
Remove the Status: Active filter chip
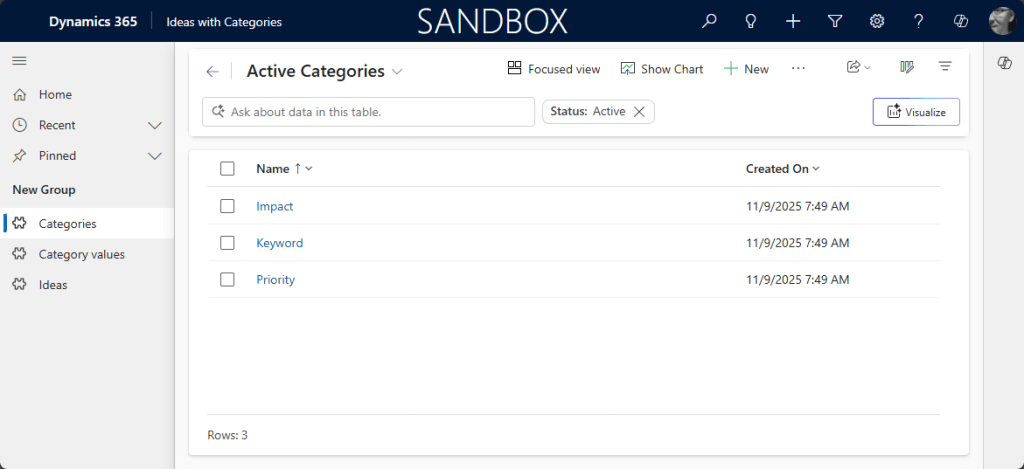click(x=639, y=112)
